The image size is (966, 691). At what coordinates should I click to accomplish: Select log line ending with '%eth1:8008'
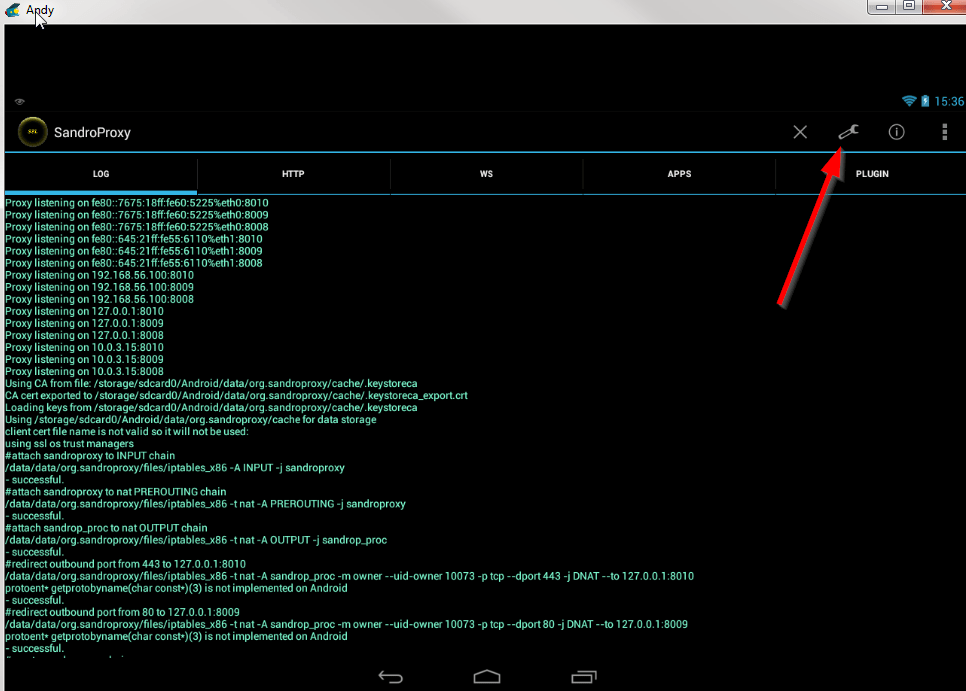point(134,263)
